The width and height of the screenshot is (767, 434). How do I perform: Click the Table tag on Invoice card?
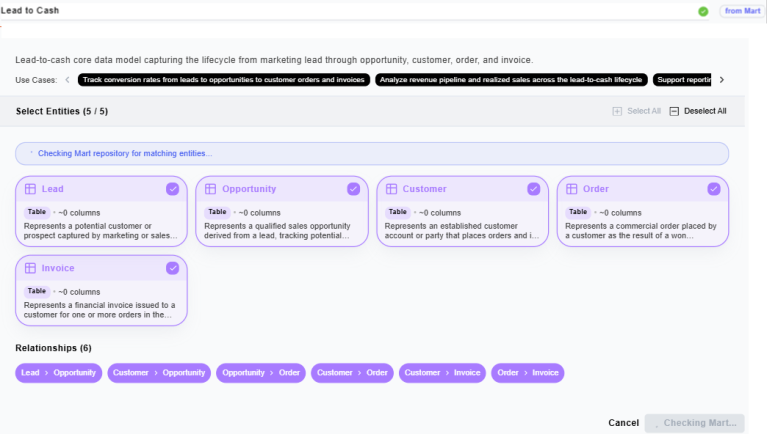pos(37,291)
